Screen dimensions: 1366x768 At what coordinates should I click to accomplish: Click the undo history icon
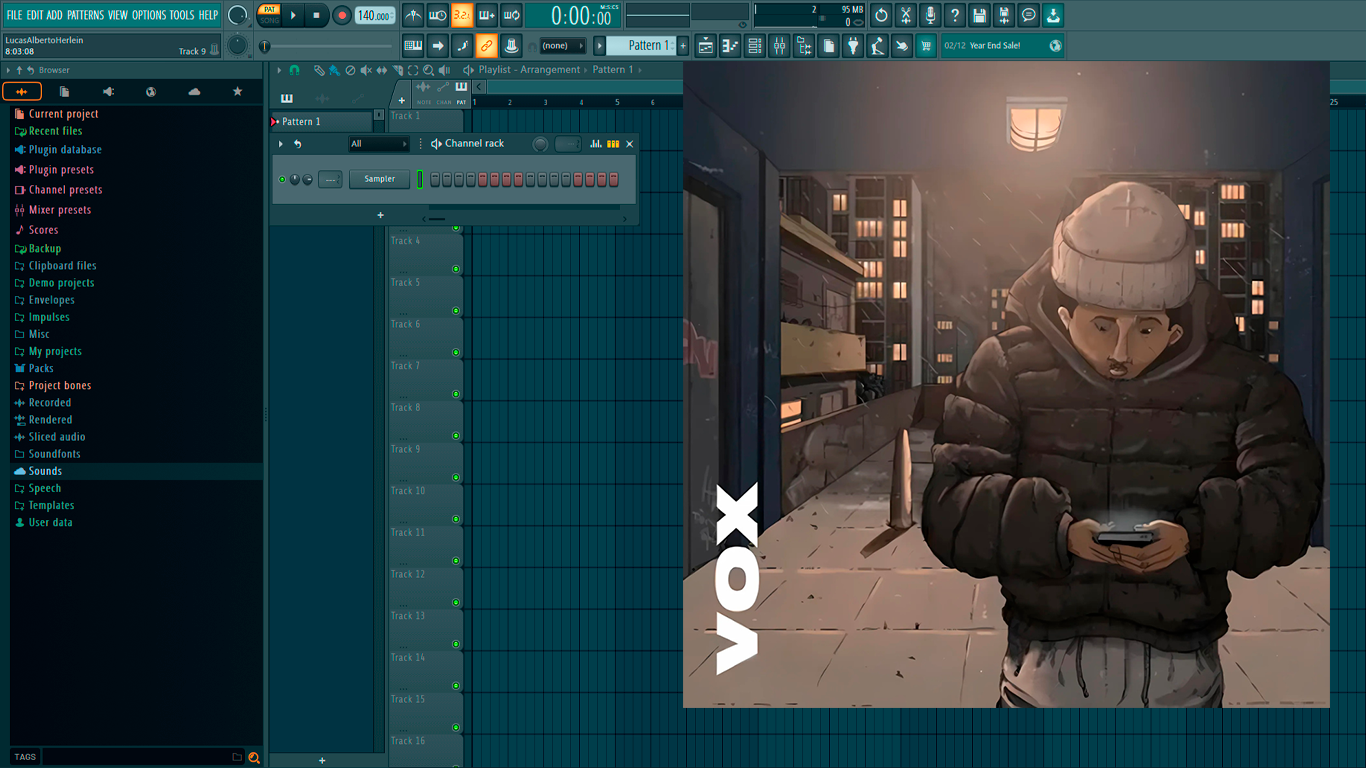tap(881, 15)
